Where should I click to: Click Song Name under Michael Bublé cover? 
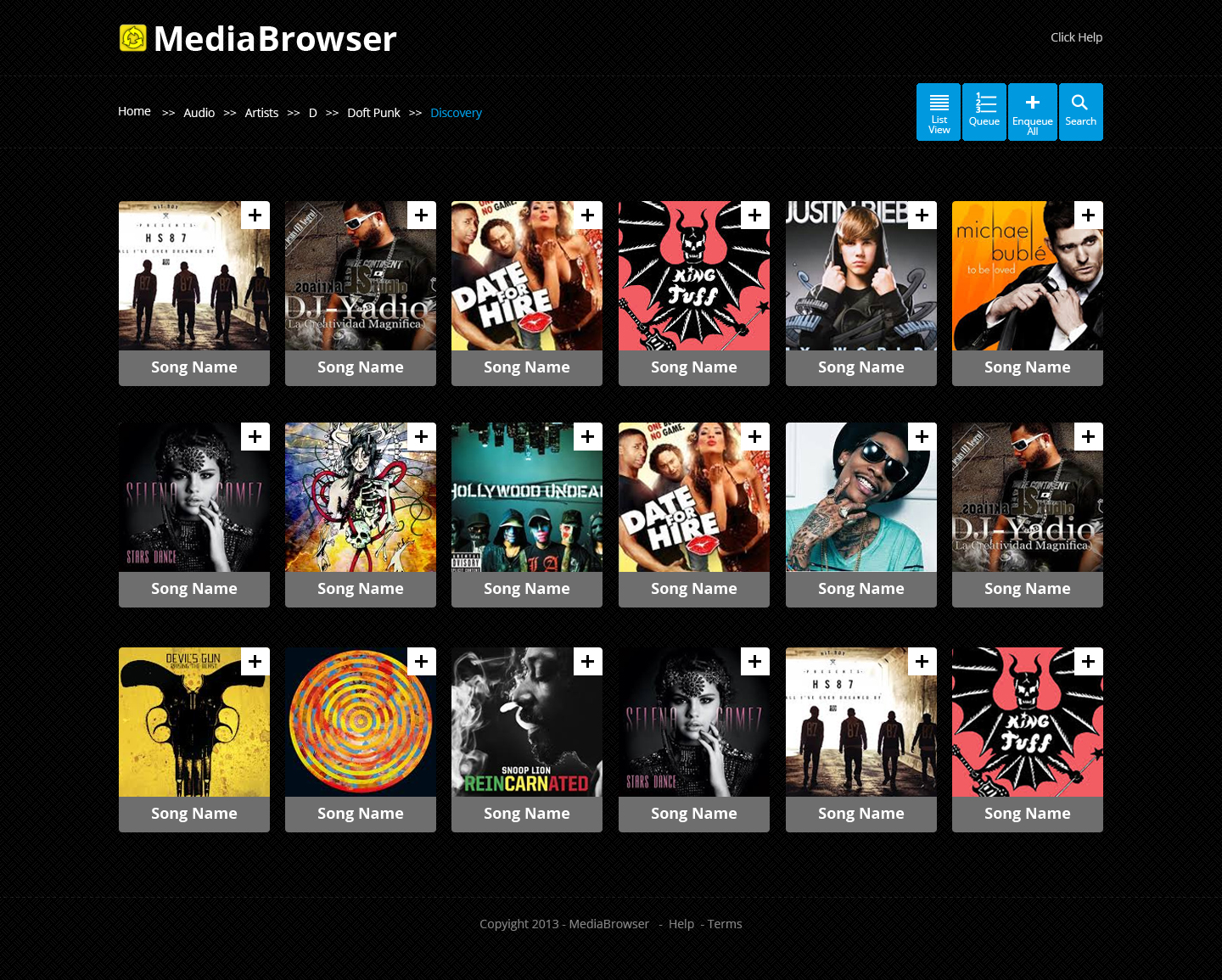(1028, 367)
